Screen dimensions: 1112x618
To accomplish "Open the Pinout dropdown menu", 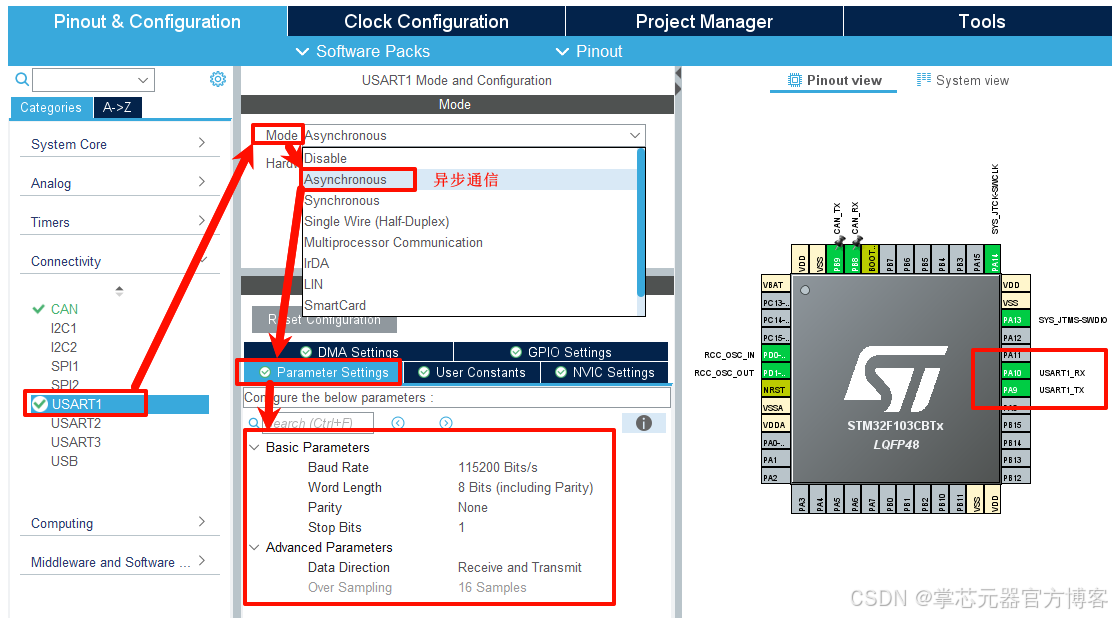I will [589, 51].
